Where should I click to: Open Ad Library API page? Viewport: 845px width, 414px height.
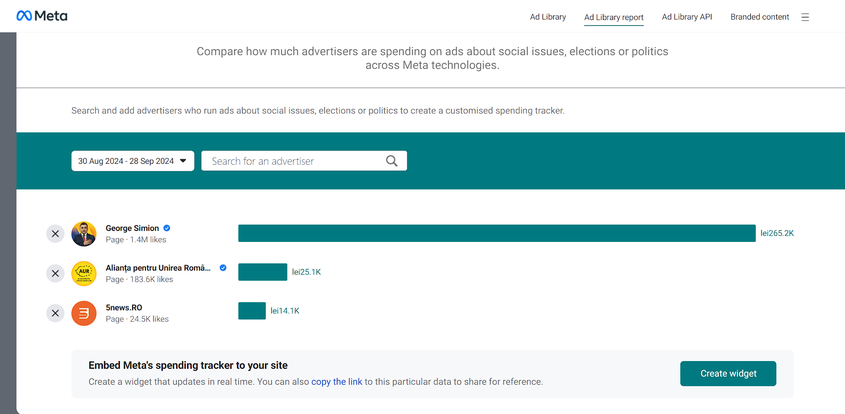(x=687, y=17)
